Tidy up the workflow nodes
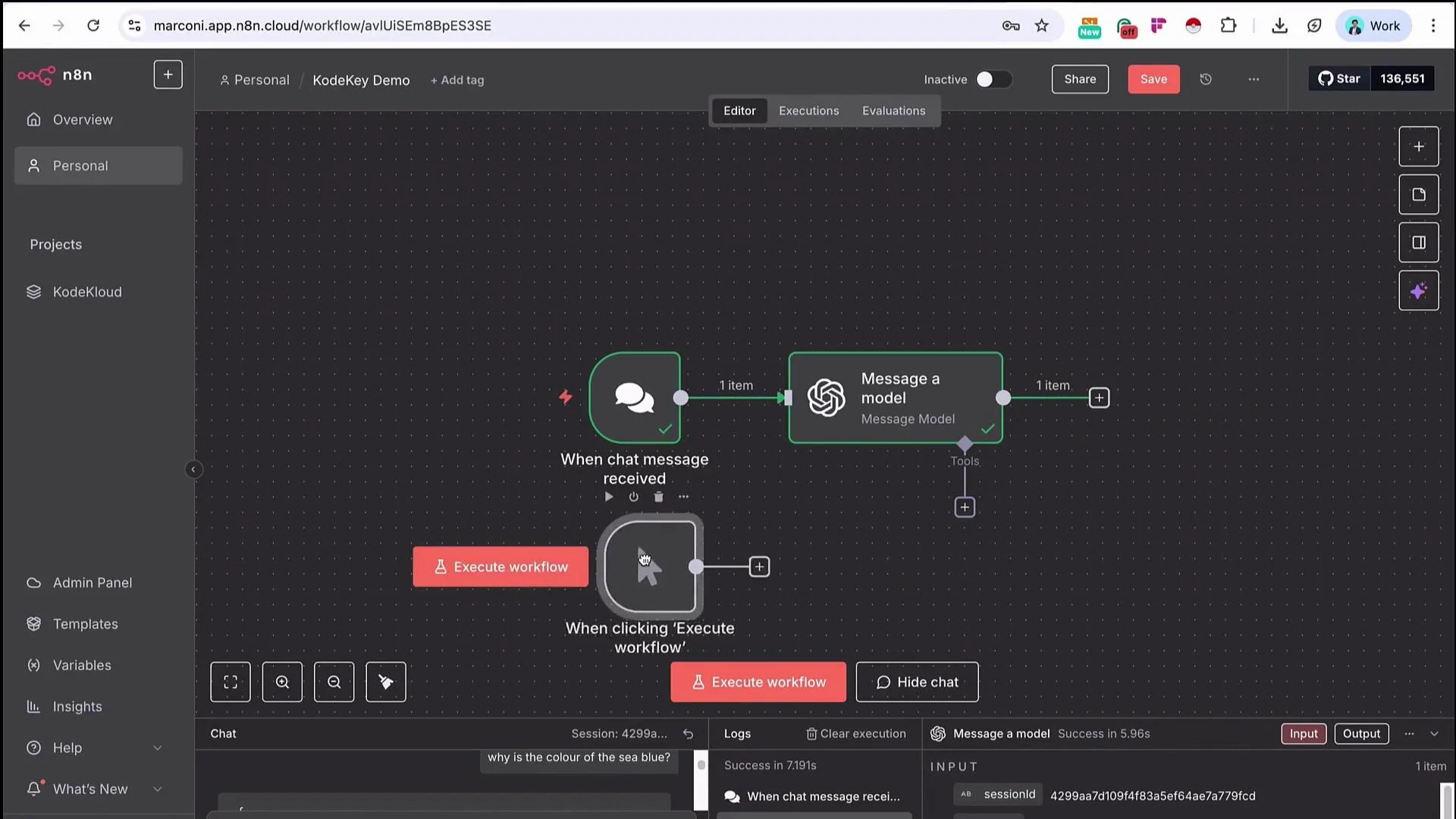This screenshot has width=1456, height=819. tap(386, 682)
